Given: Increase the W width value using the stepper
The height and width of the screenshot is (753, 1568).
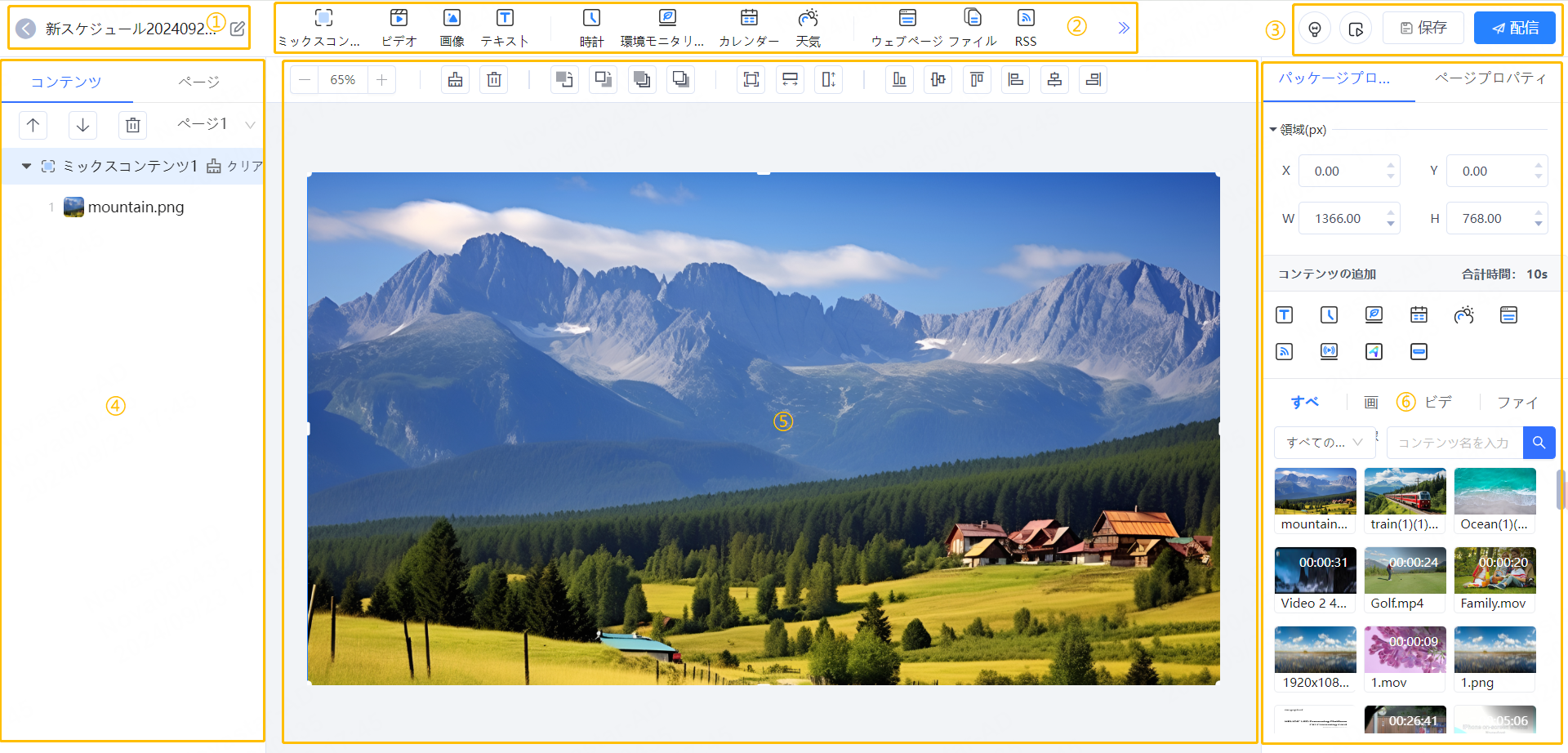Looking at the screenshot, I should tap(1391, 213).
